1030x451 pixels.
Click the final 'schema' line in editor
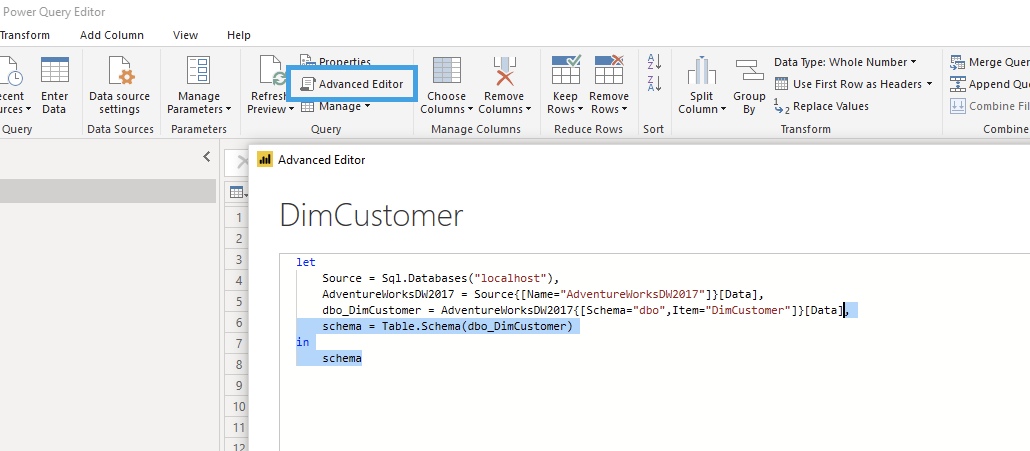[x=342, y=358]
